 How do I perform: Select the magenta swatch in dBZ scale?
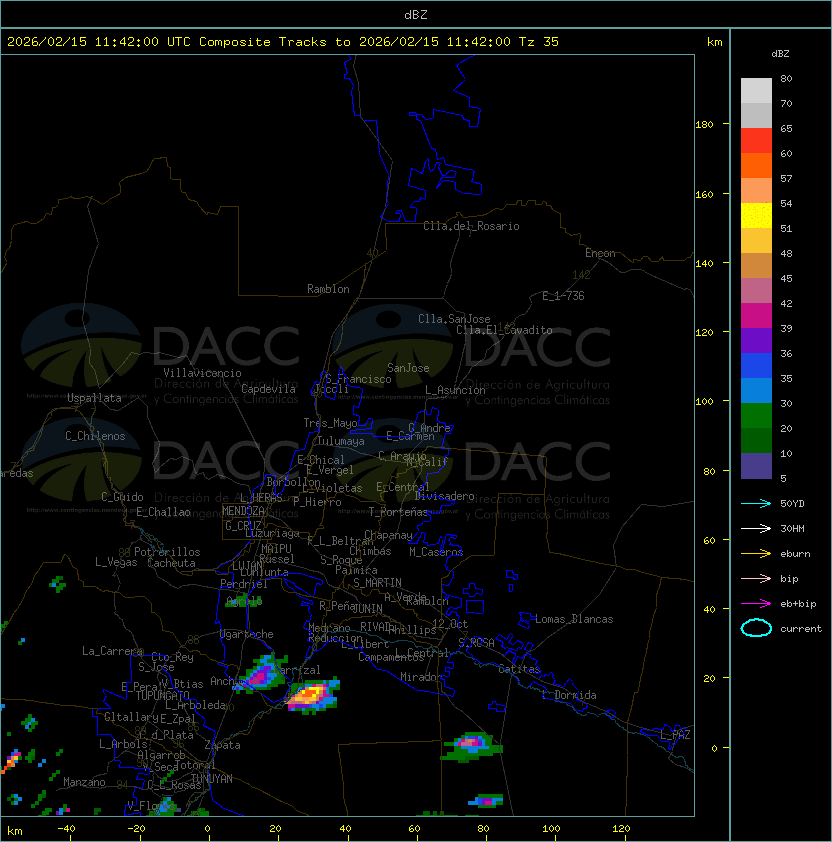pos(756,316)
